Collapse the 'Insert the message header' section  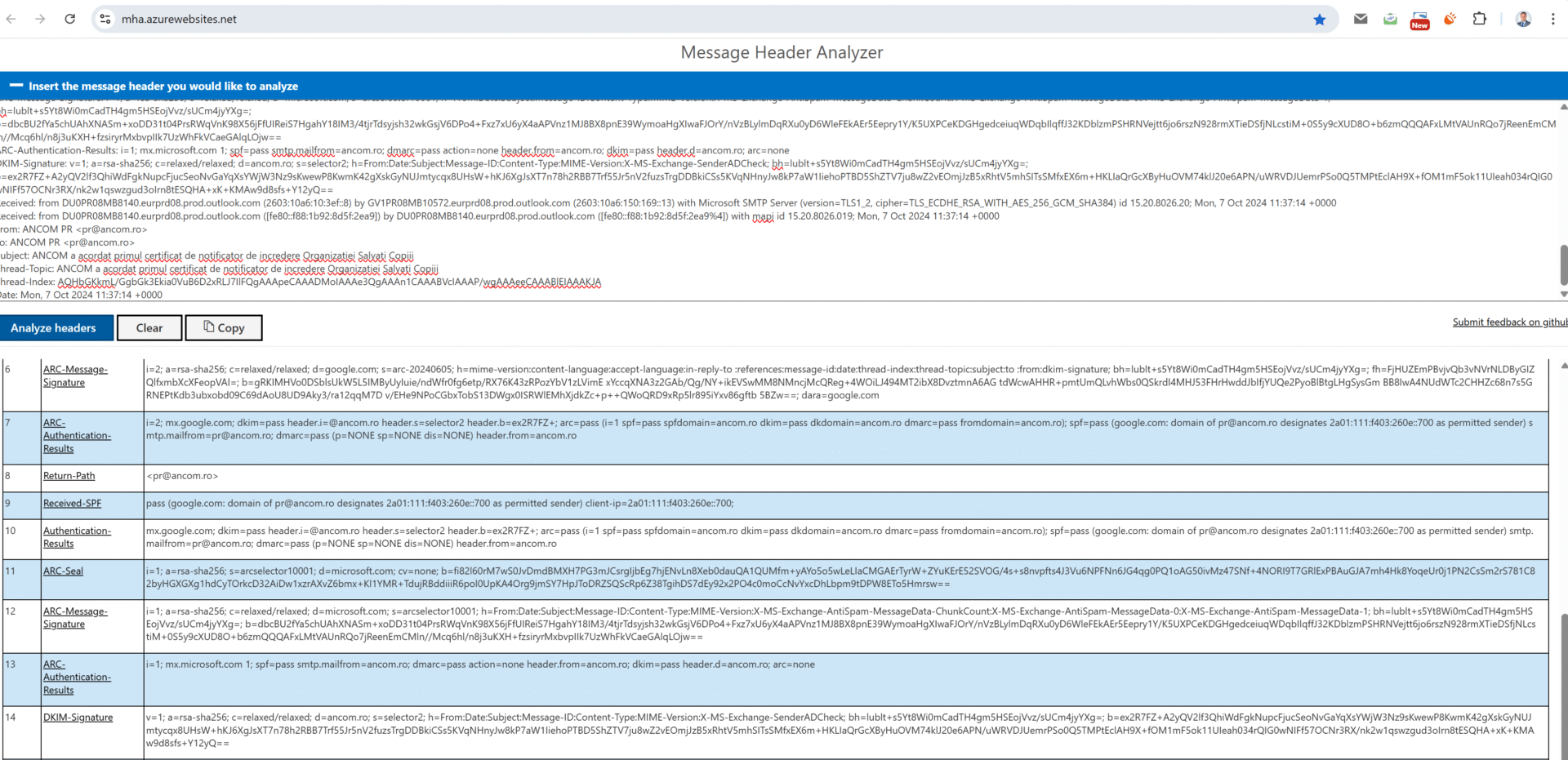click(x=16, y=86)
